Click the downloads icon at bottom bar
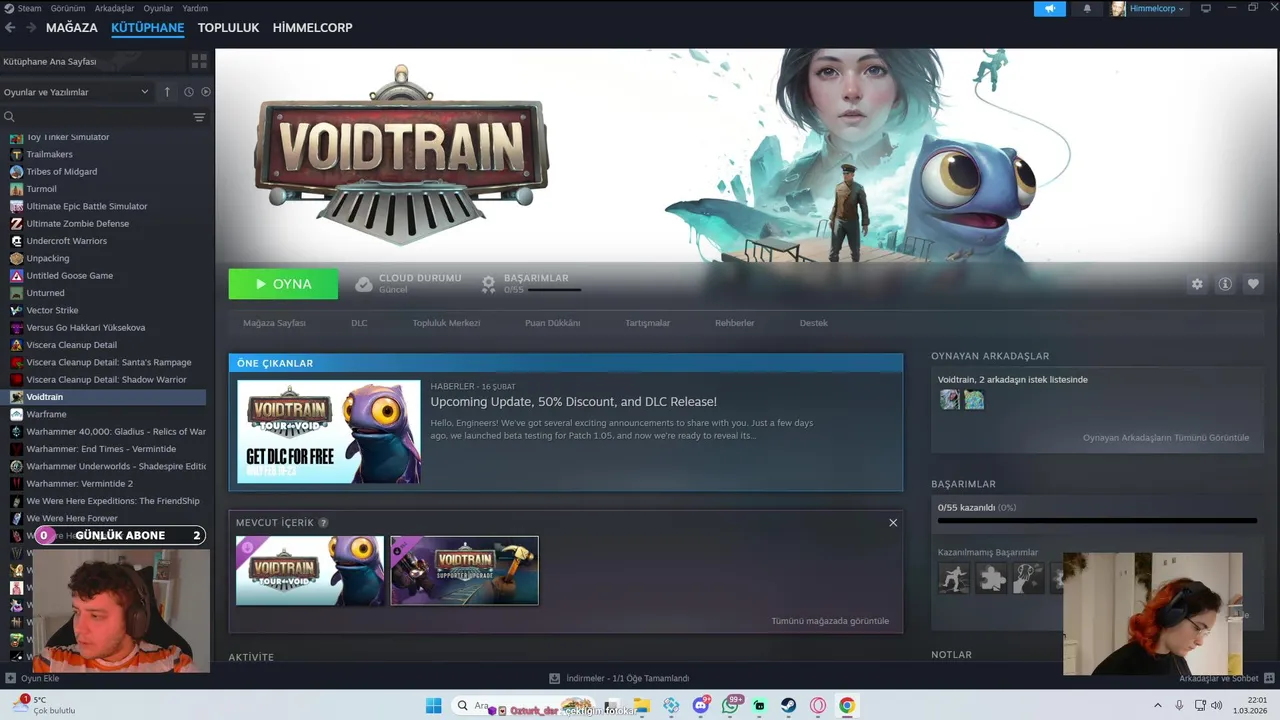The width and height of the screenshot is (1280, 720). pyautogui.click(x=555, y=678)
